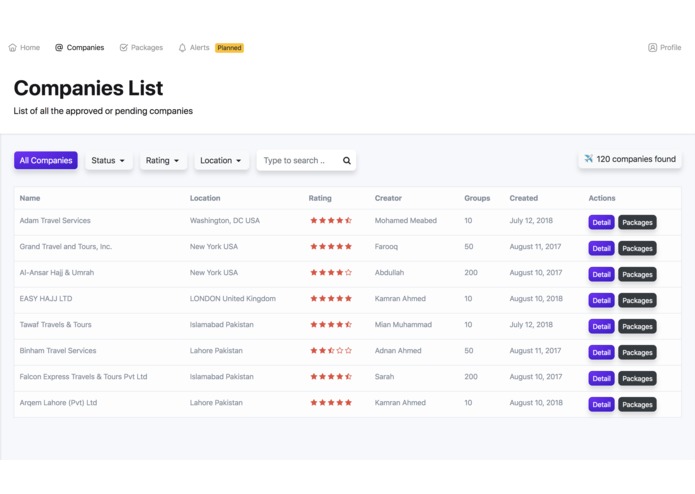
Task: Click the yellow Planned badge
Action: 229,47
